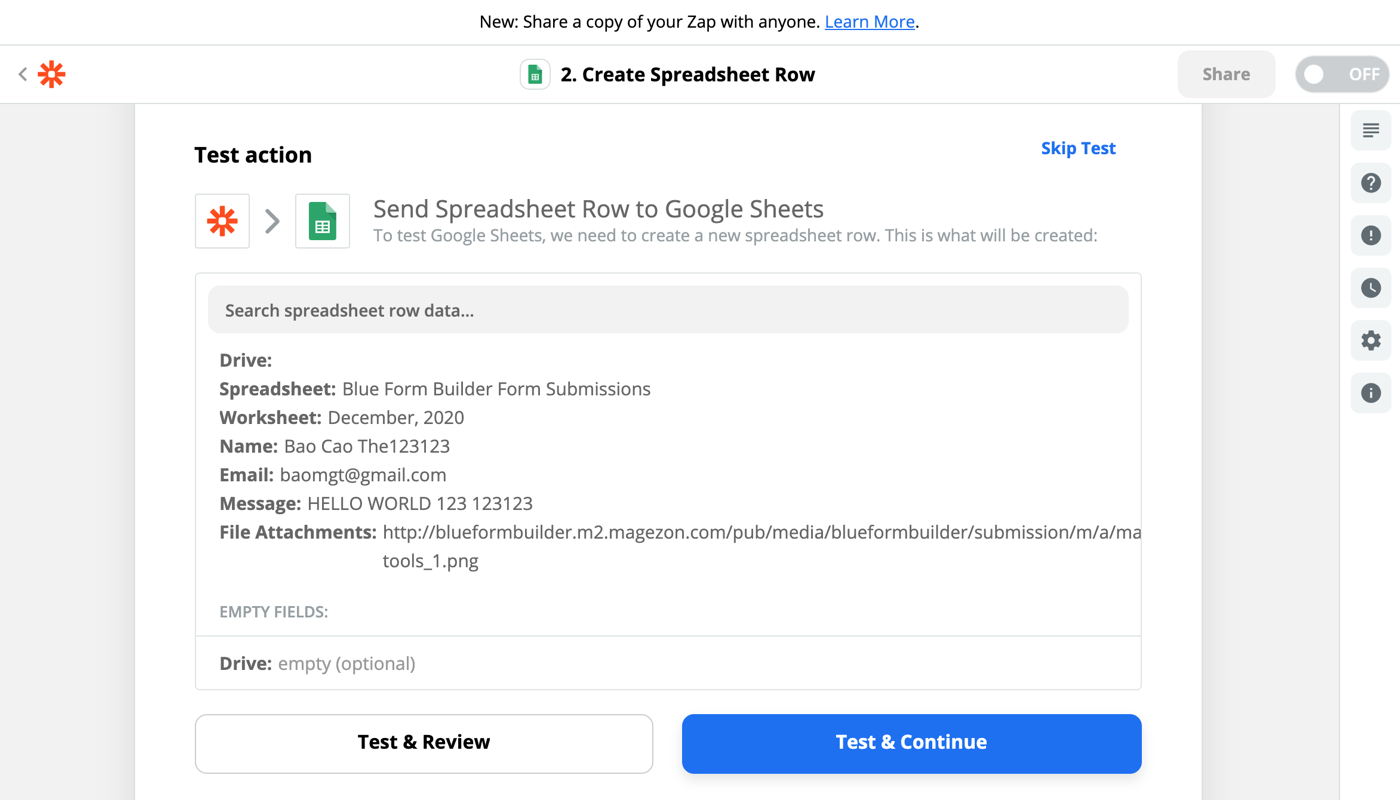Viewport: 1400px width, 800px height.
Task: Open the Help sidebar icon
Action: pos(1370,183)
